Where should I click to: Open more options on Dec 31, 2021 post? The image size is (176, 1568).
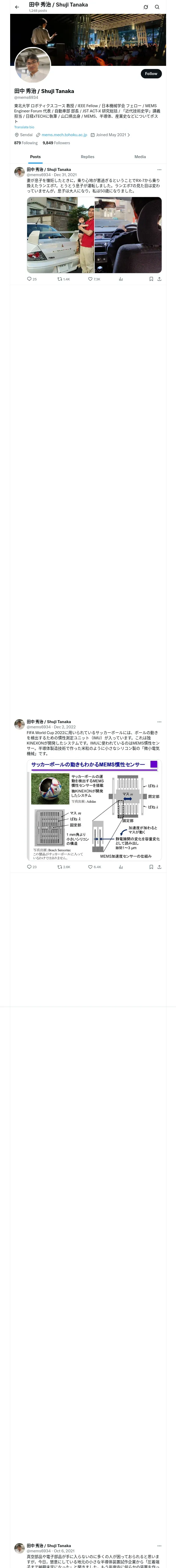(x=159, y=170)
